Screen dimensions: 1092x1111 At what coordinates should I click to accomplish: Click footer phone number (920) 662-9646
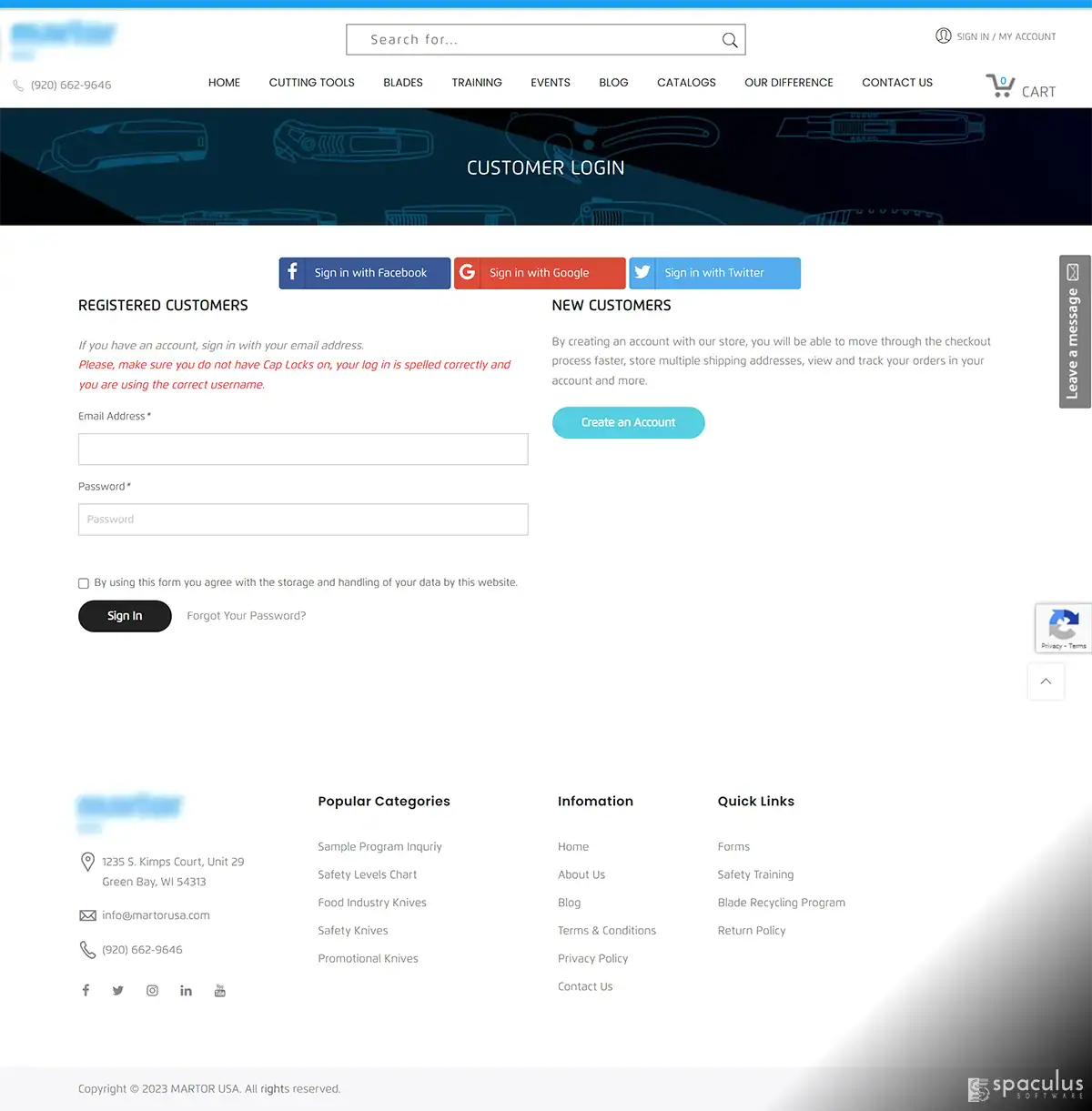pyautogui.click(x=142, y=950)
